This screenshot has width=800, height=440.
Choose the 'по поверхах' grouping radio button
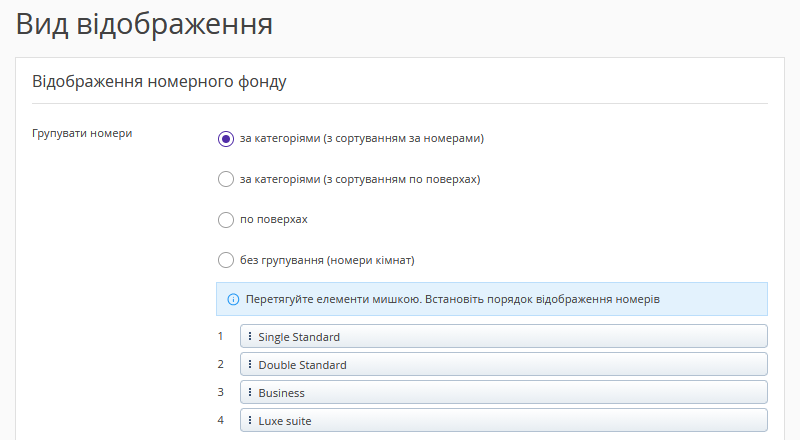tap(225, 220)
